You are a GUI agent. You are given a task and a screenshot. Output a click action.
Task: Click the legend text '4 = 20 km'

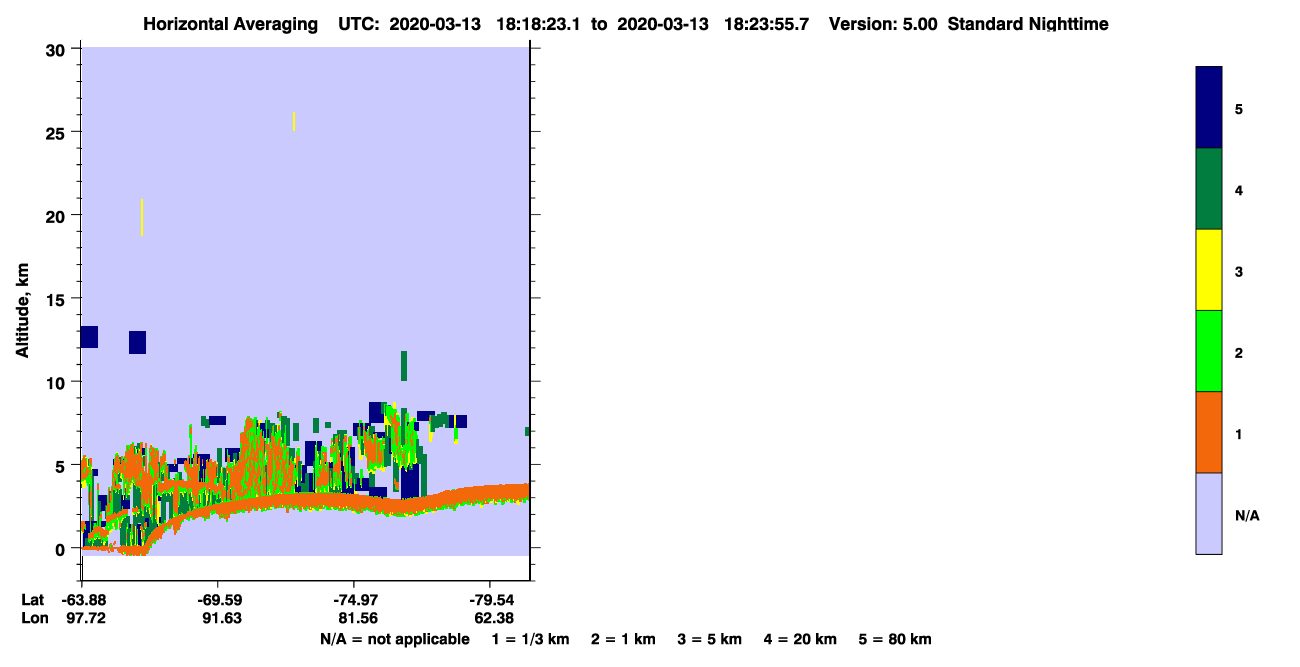[800, 639]
